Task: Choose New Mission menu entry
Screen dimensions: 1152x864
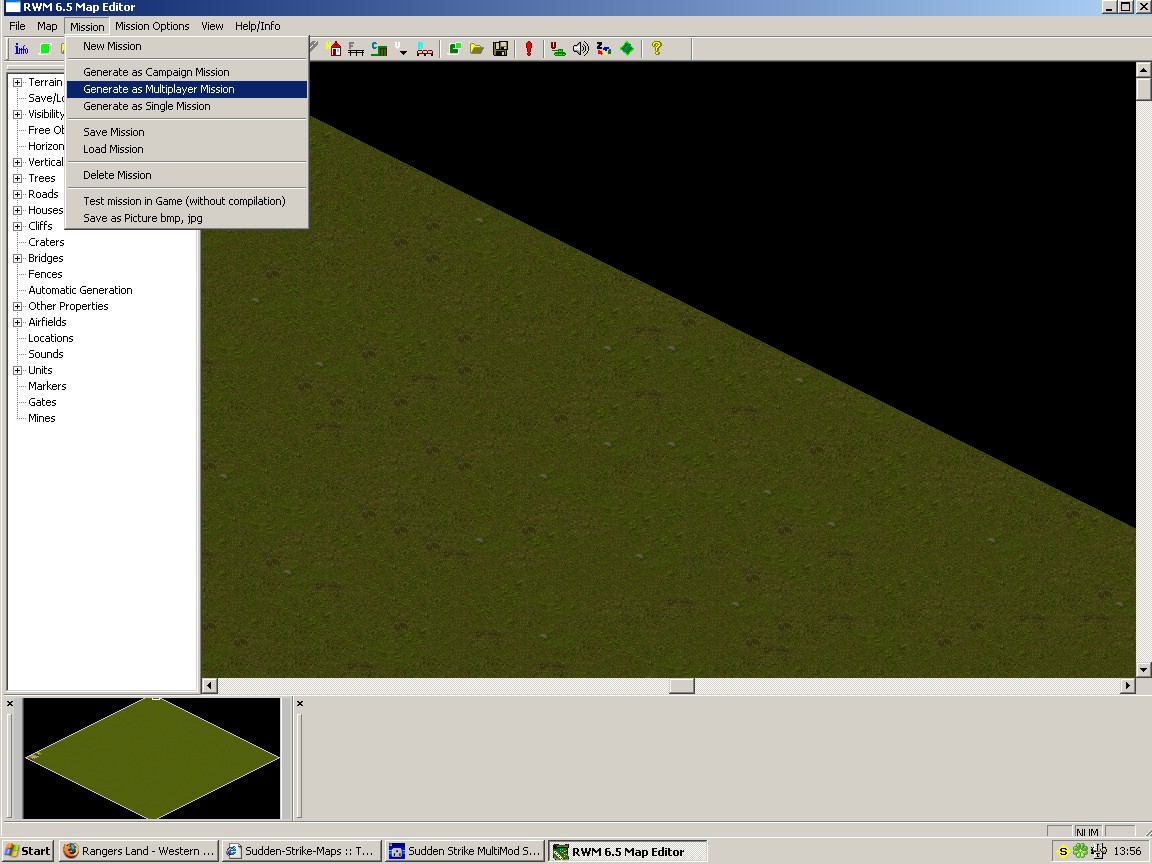Action: (187, 46)
